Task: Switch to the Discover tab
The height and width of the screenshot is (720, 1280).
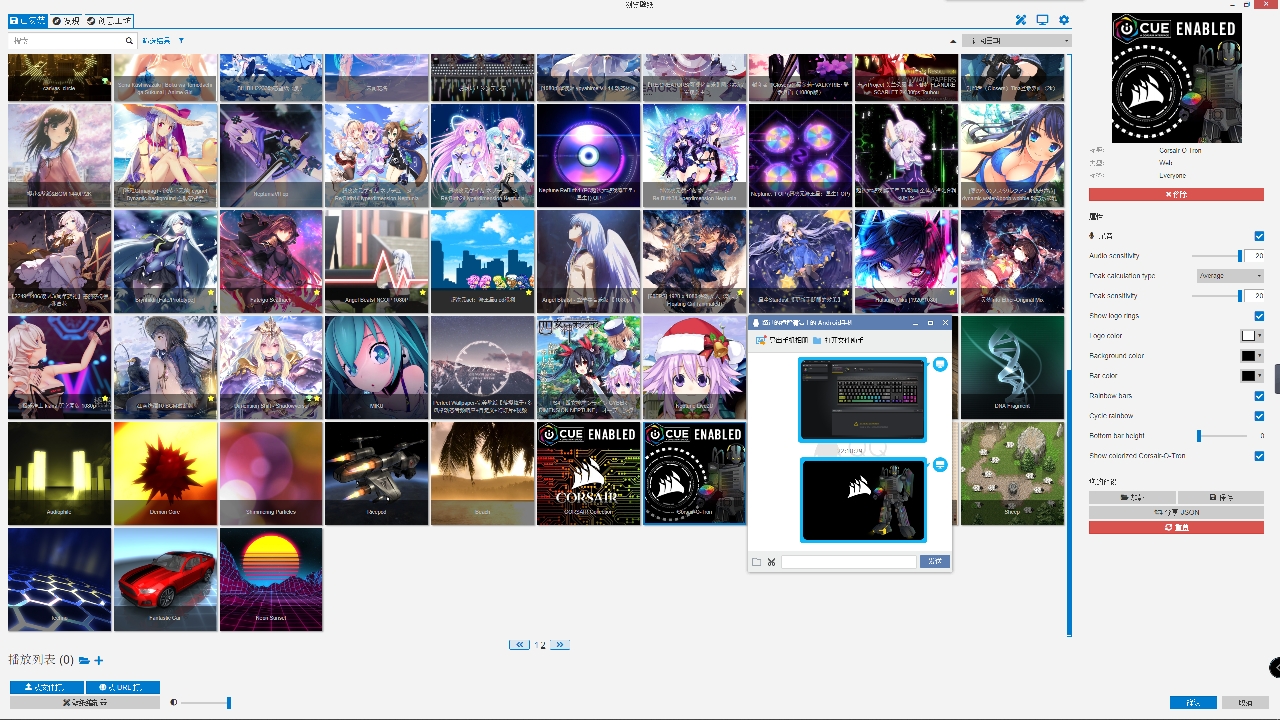Action: pyautogui.click(x=66, y=20)
